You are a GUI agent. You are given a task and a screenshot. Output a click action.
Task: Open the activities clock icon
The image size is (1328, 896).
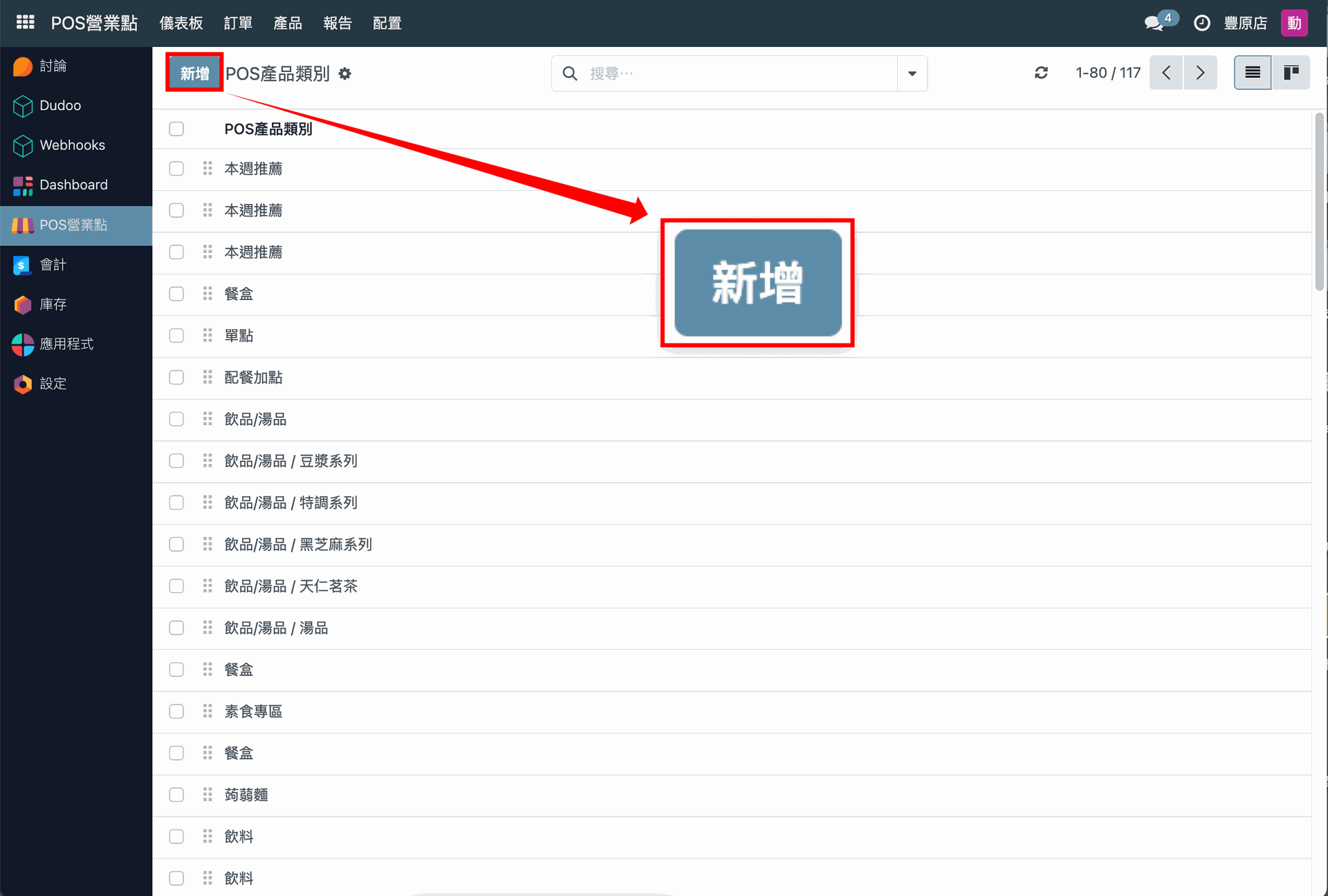[1202, 23]
